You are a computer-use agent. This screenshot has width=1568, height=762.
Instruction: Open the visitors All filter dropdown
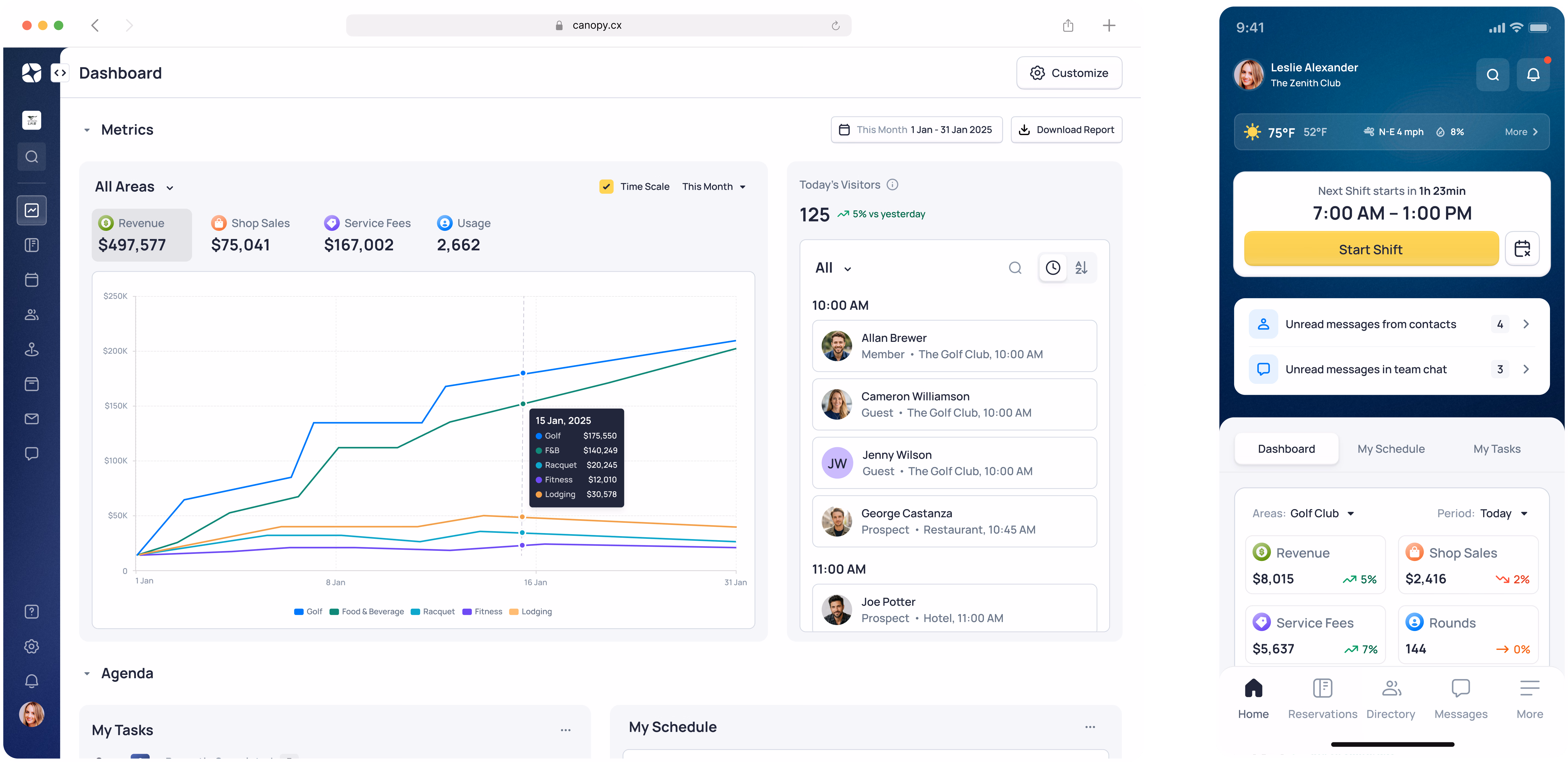coord(833,268)
